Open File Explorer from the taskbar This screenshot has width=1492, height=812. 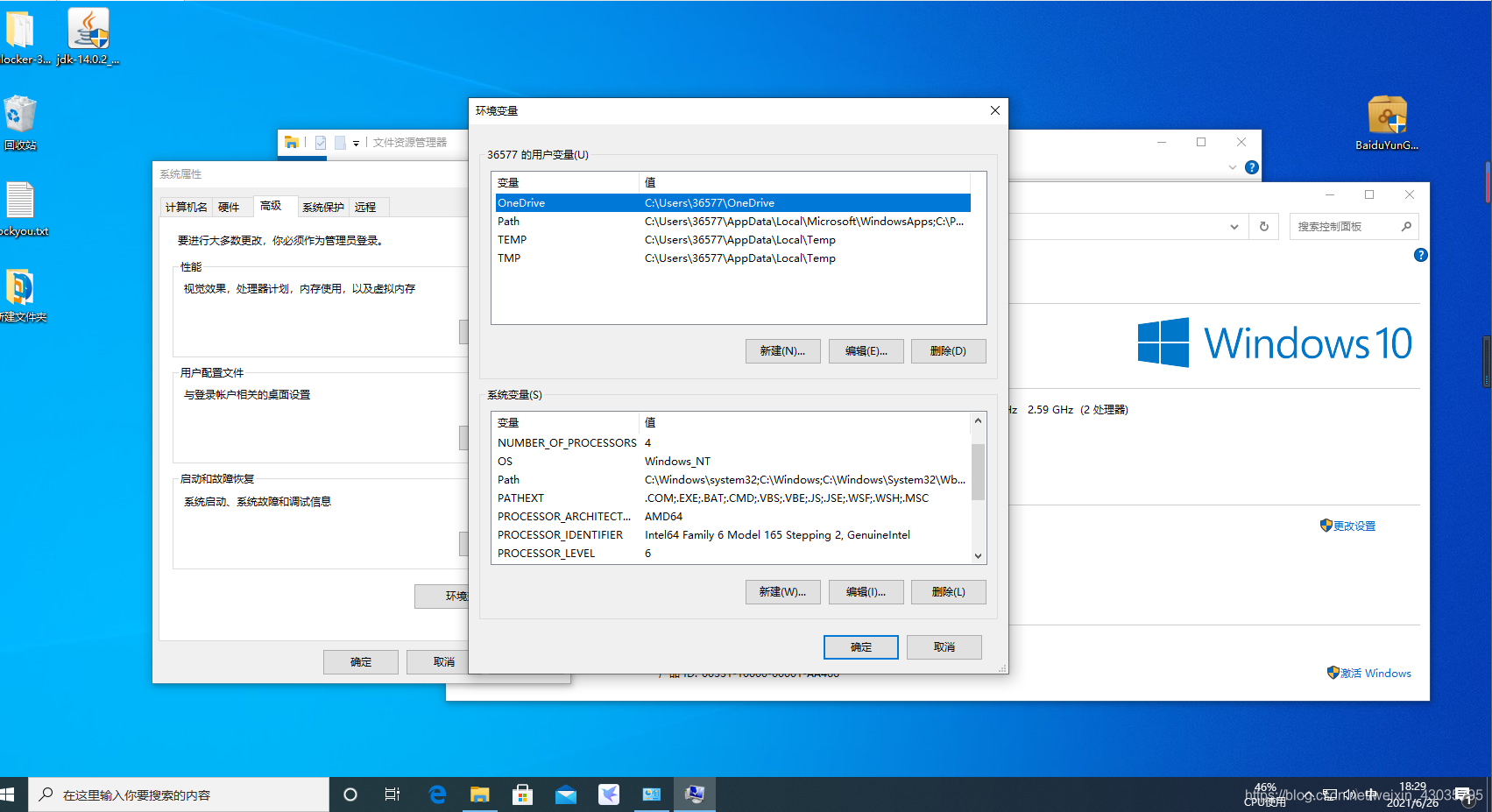click(x=479, y=794)
